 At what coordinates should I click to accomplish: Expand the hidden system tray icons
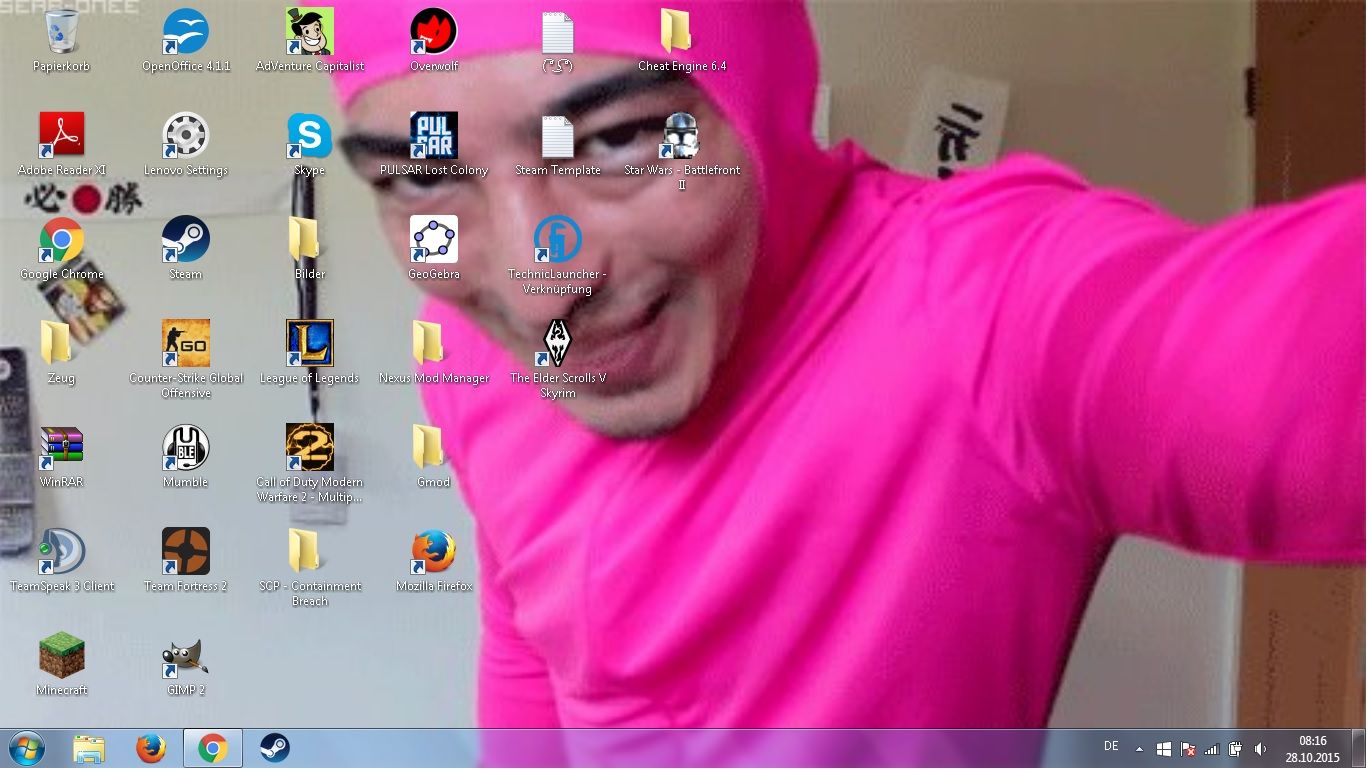1138,747
